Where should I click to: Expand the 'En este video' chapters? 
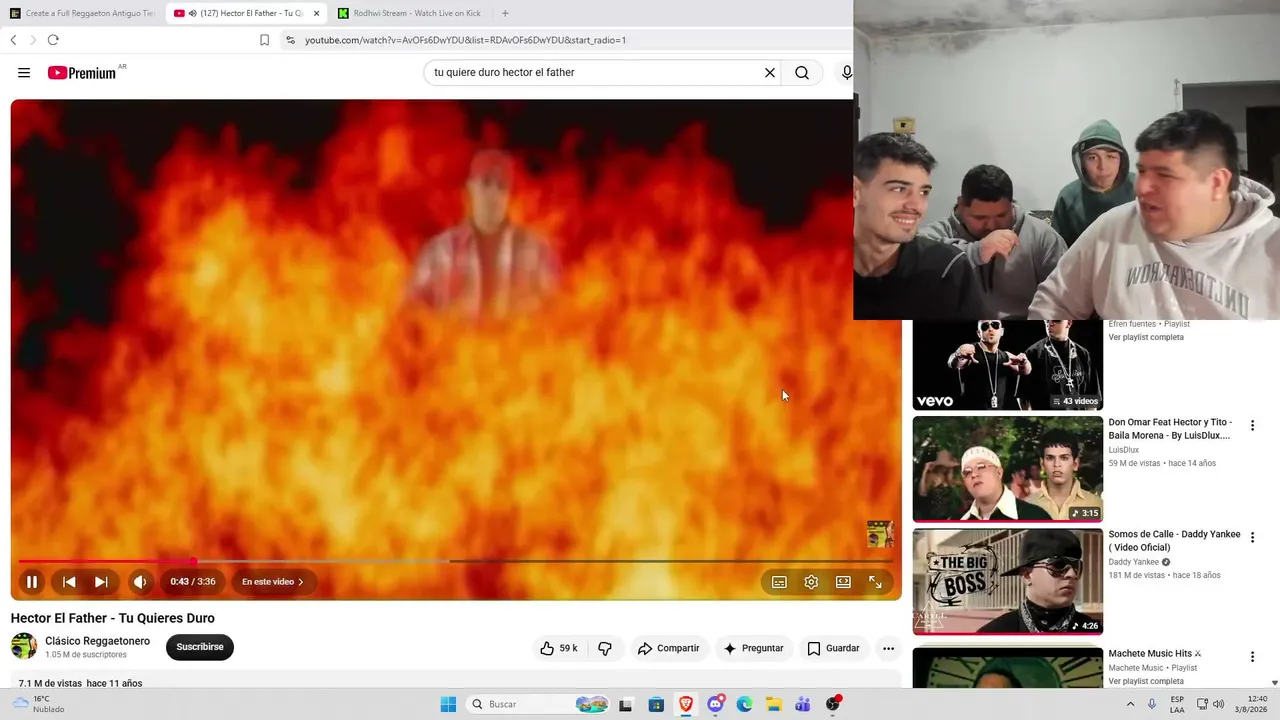[x=272, y=582]
